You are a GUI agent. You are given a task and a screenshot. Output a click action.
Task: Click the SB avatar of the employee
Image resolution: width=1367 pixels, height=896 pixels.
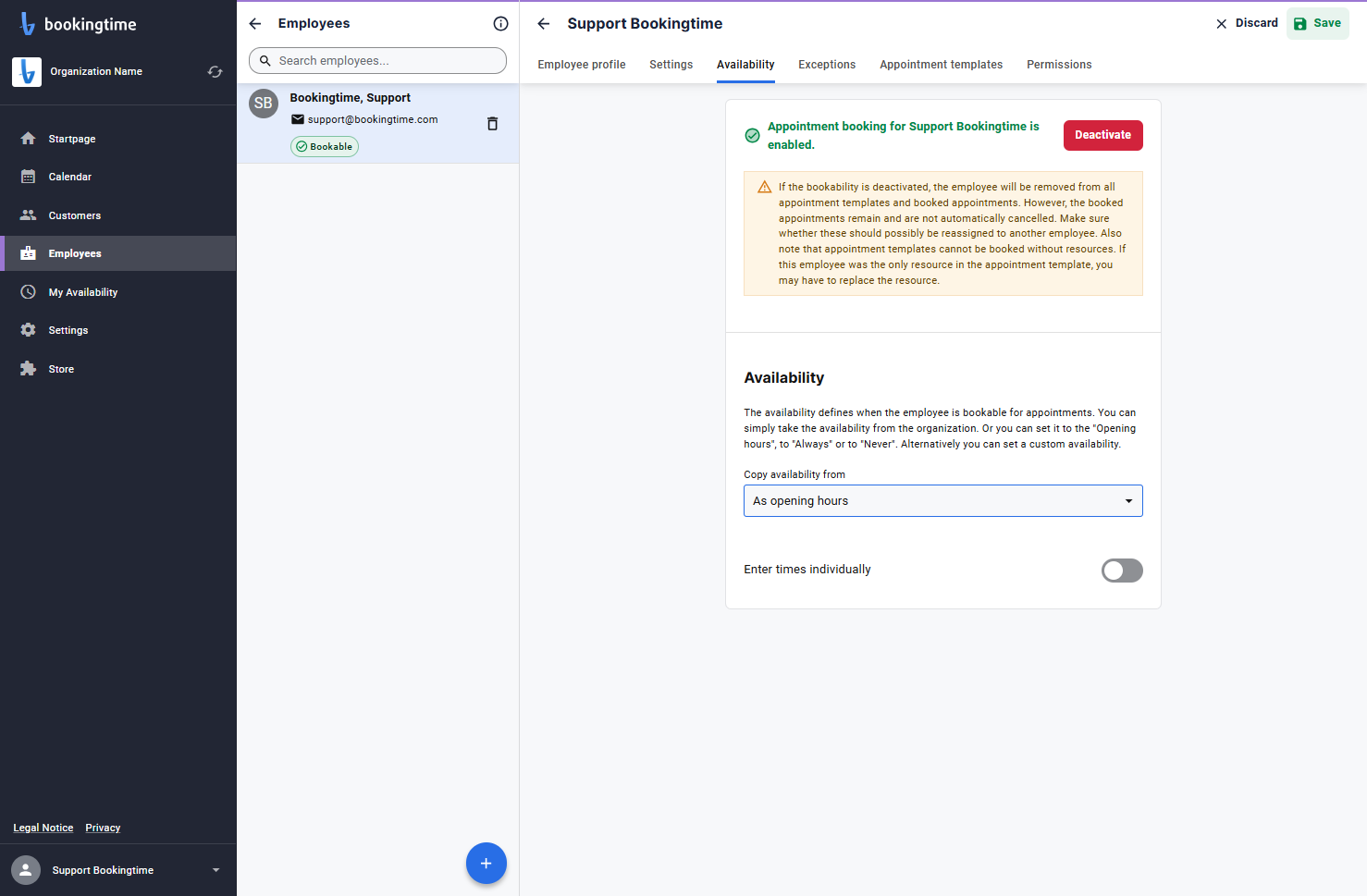tap(264, 104)
